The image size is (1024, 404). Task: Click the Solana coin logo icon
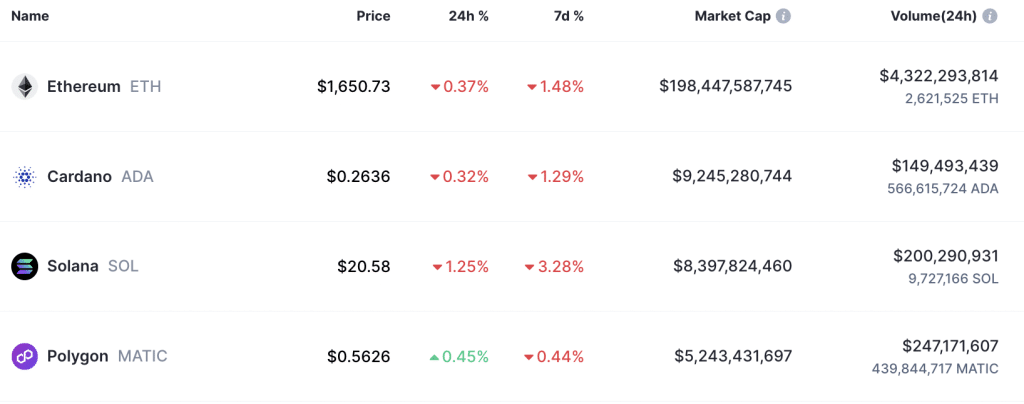tap(24, 267)
